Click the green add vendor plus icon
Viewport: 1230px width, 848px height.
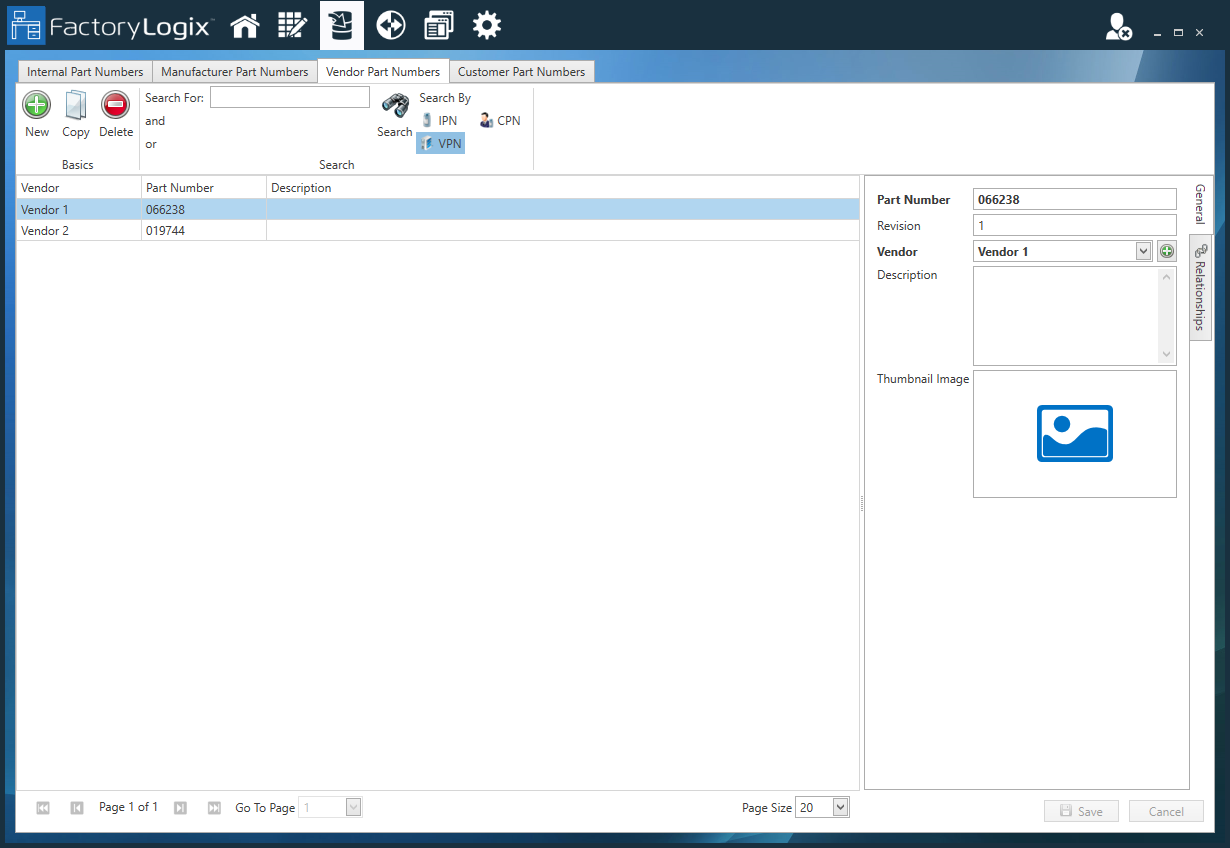pyautogui.click(x=1167, y=252)
